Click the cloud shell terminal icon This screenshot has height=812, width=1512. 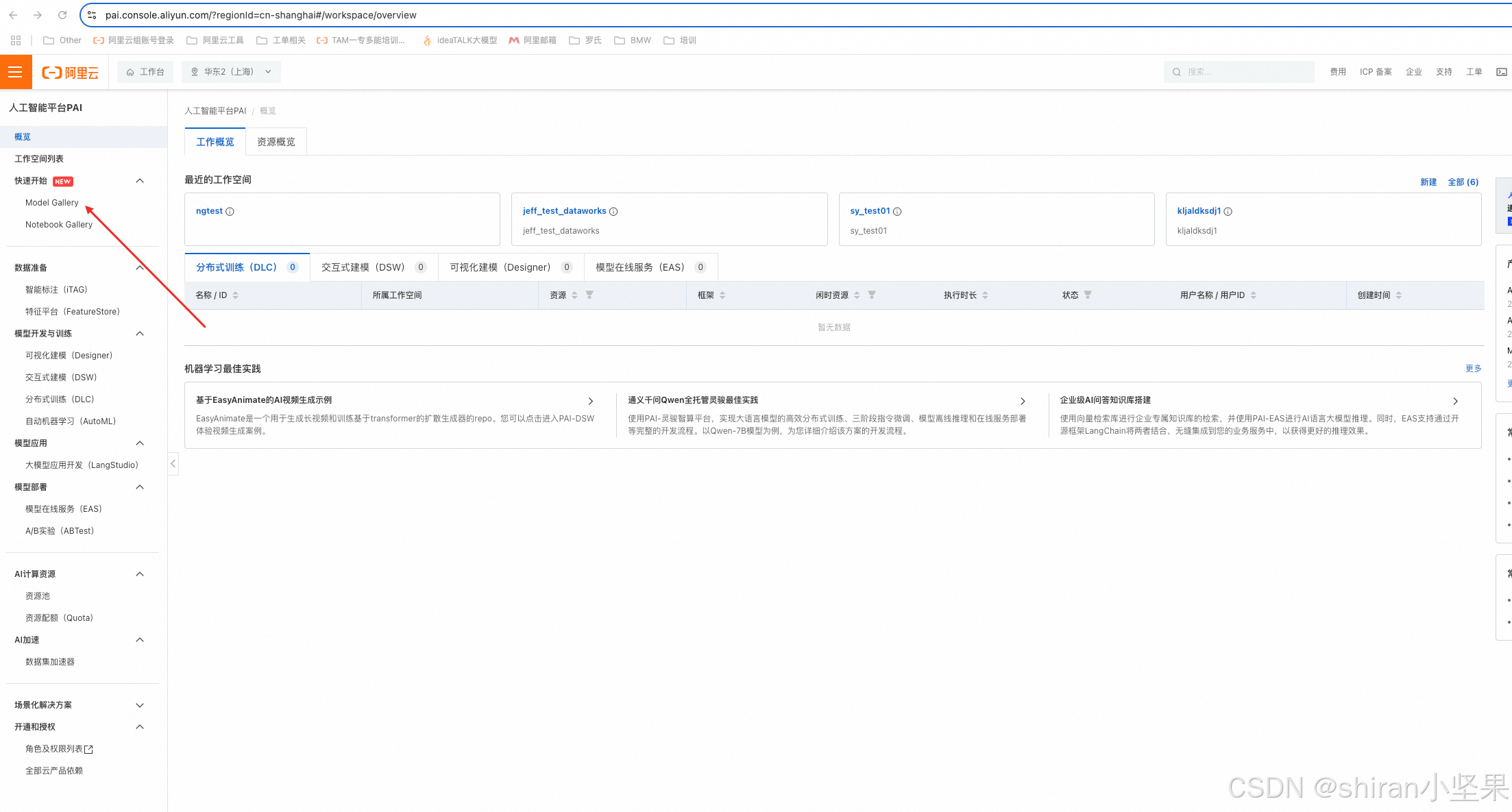click(1501, 72)
